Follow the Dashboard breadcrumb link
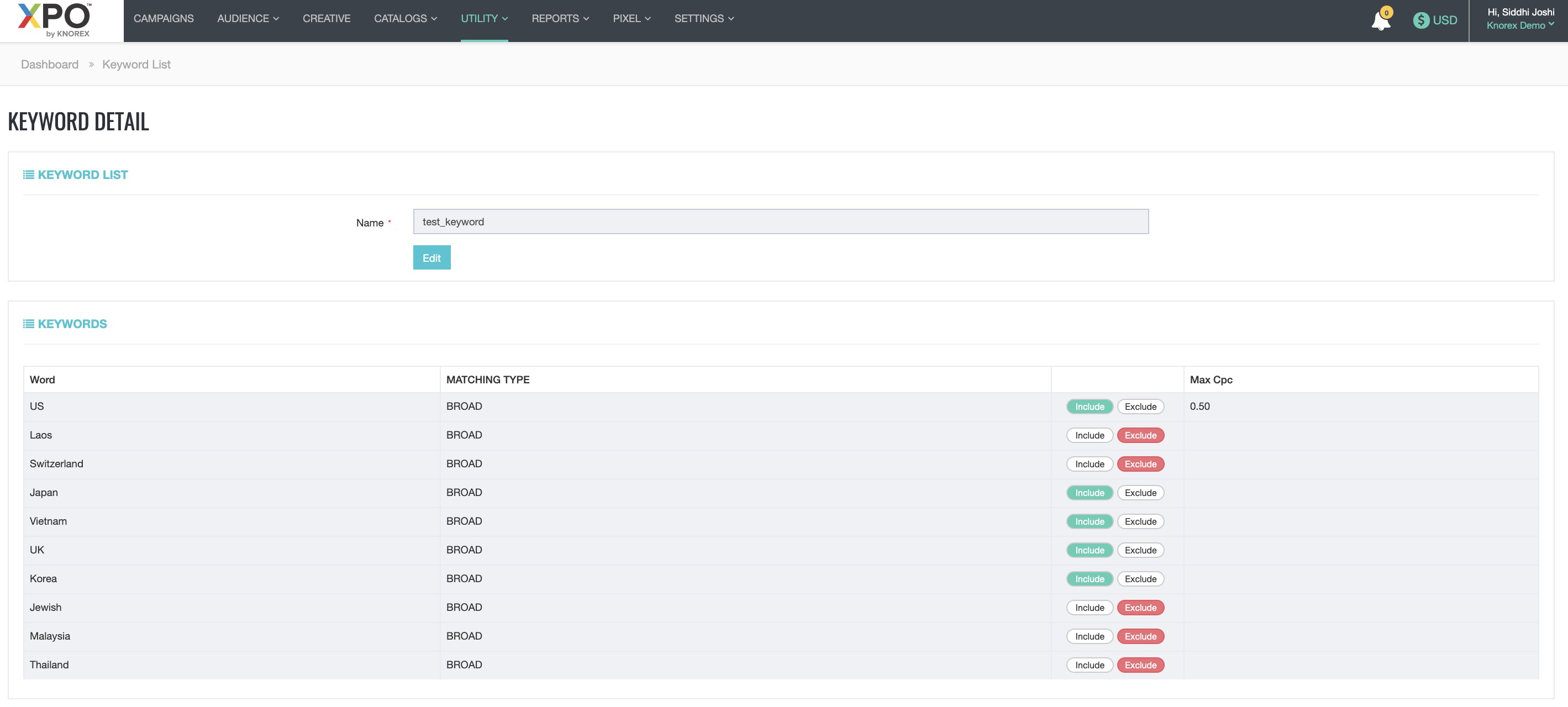The image size is (1568, 707). click(49, 65)
